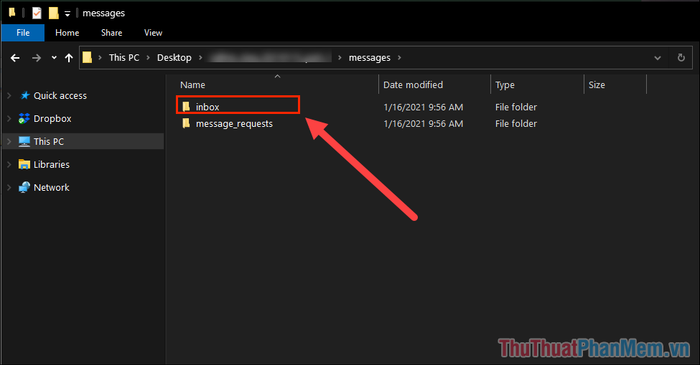Expand chevron after Desktop in breadcrumb
700x365 pixels.
[x=200, y=58]
